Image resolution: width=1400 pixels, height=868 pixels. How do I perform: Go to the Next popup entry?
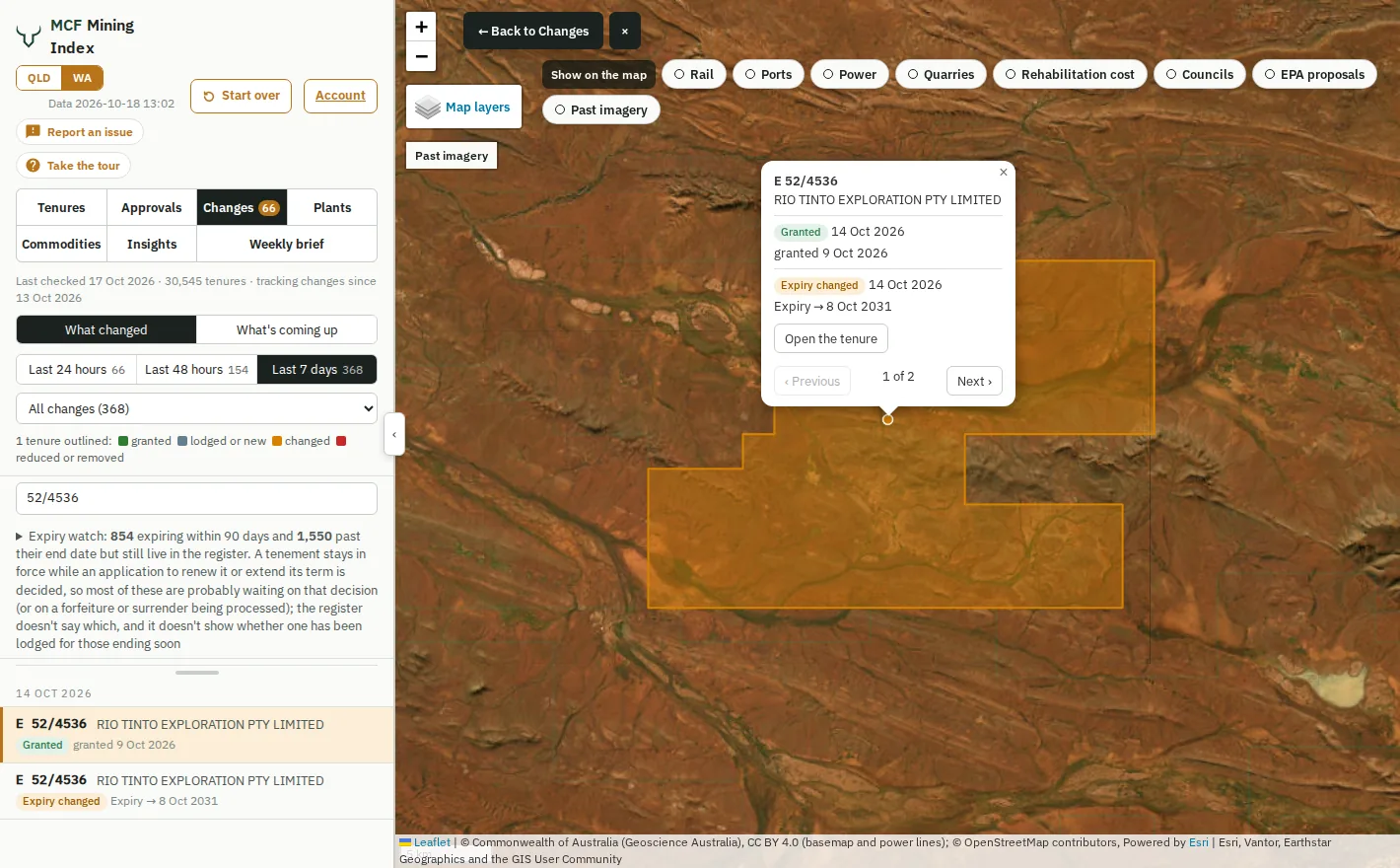pos(975,381)
